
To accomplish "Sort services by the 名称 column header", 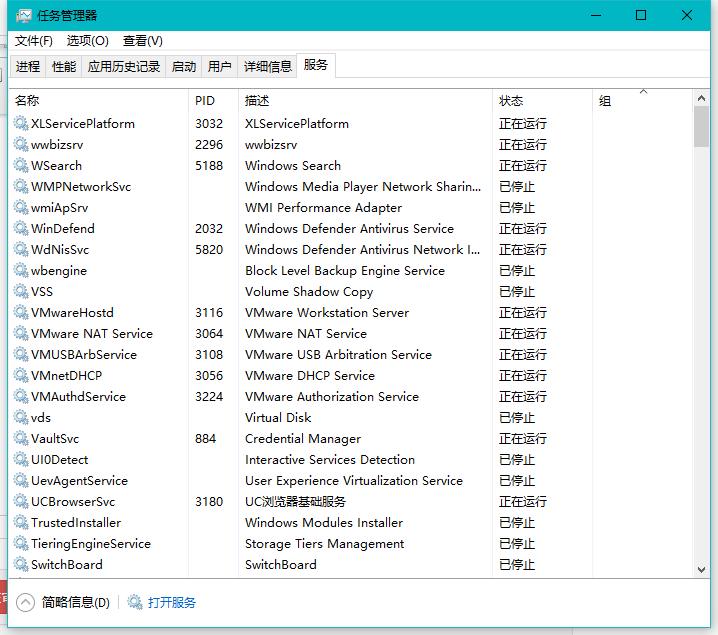I will coord(28,101).
